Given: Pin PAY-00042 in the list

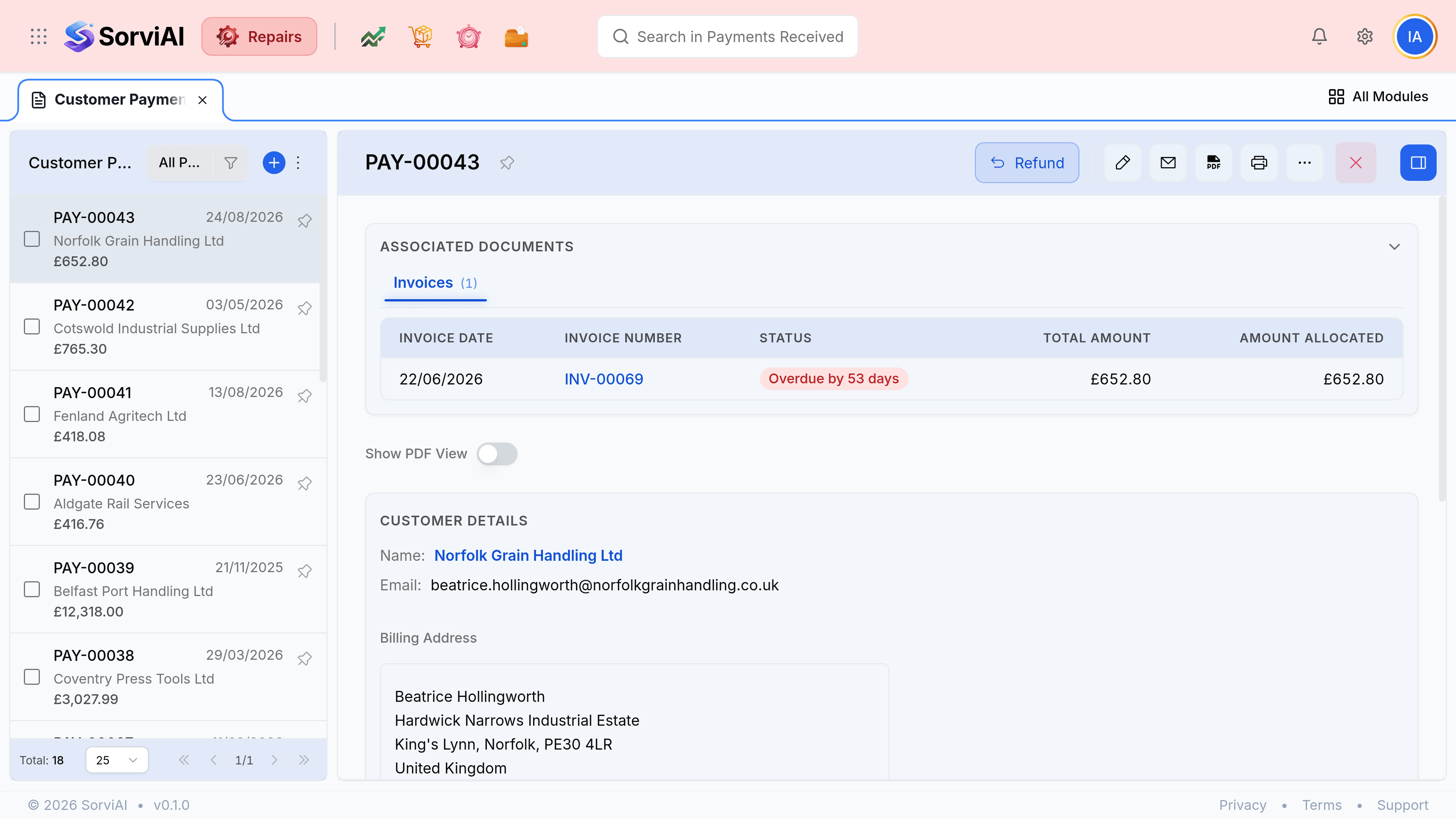Looking at the screenshot, I should click(x=304, y=308).
